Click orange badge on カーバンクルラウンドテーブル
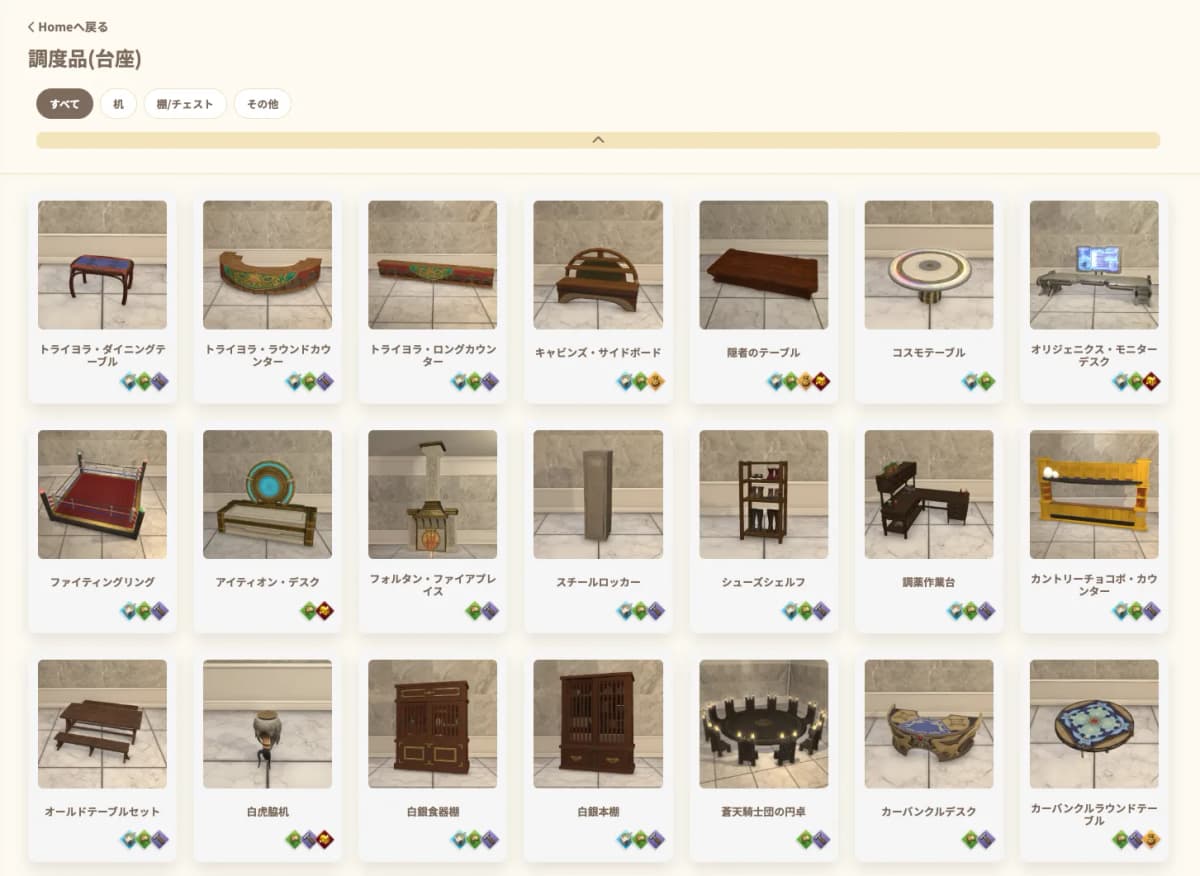Viewport: 1200px width, 876px height. pyautogui.click(x=1151, y=839)
